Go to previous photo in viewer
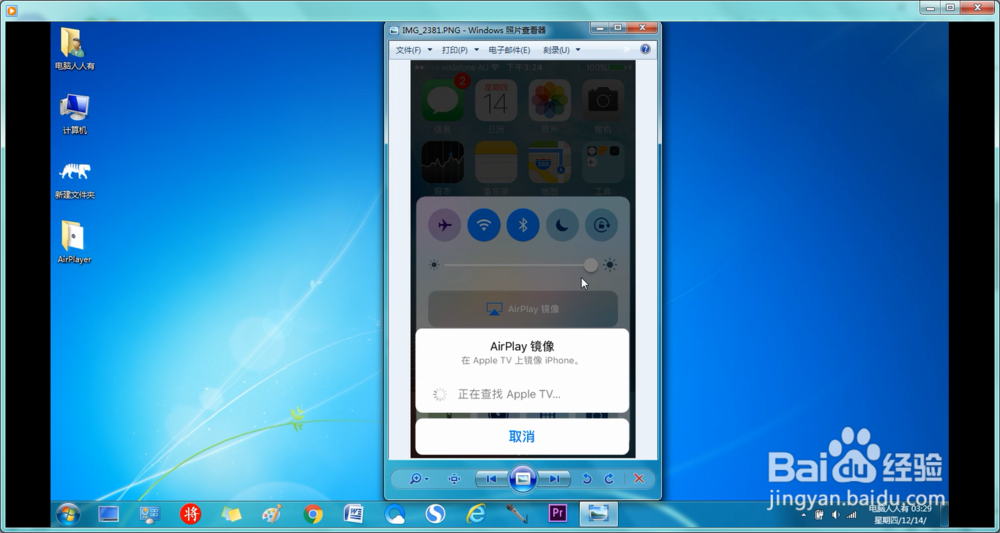Screen dimensions: 1000x533 pyautogui.click(x=491, y=479)
